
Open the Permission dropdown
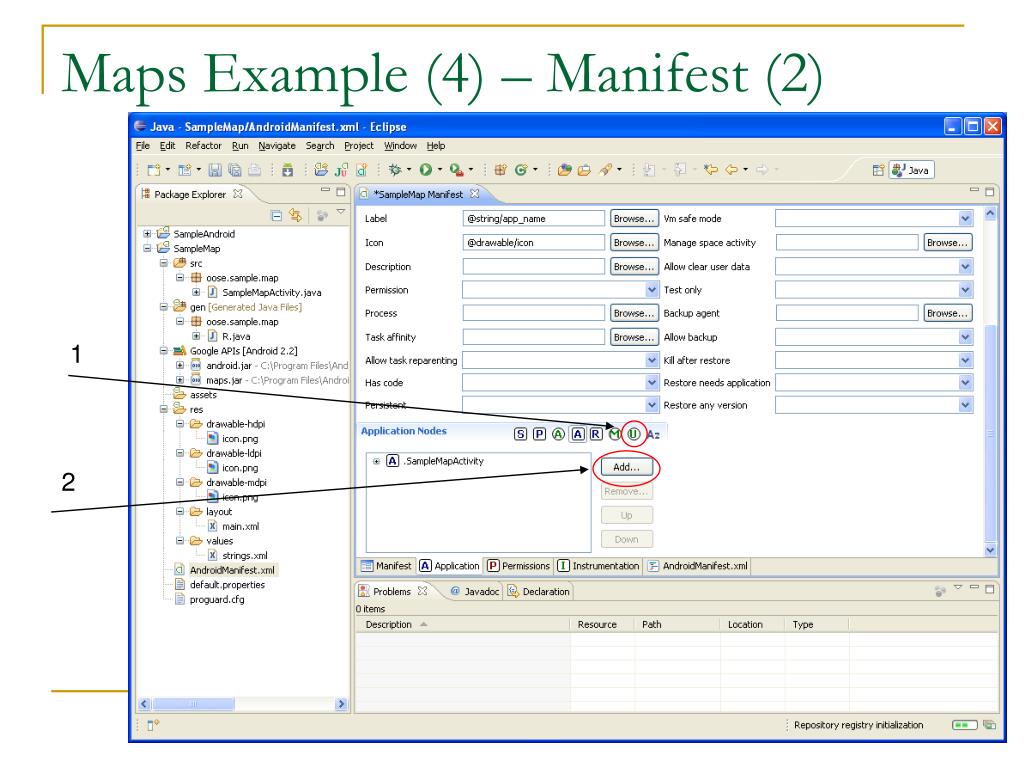pyautogui.click(x=652, y=289)
